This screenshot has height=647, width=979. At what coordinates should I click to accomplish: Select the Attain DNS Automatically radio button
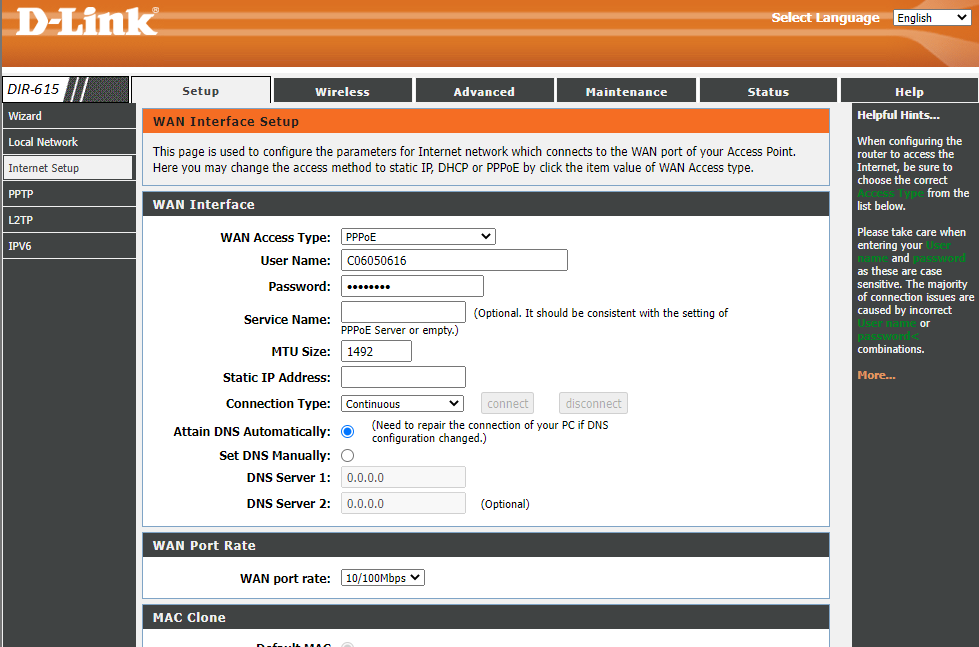point(348,431)
